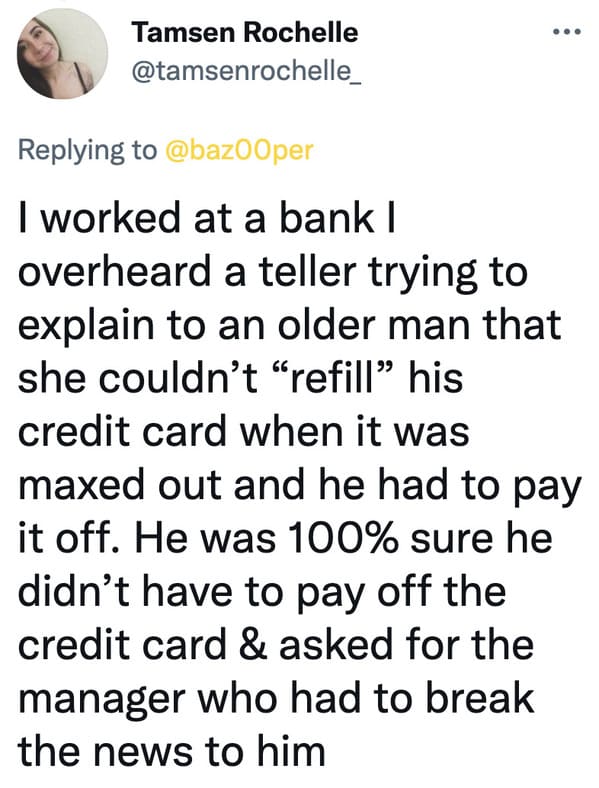599x788 pixels.
Task: Click the line 'I worked at a bank I'
Action: [x=208, y=218]
